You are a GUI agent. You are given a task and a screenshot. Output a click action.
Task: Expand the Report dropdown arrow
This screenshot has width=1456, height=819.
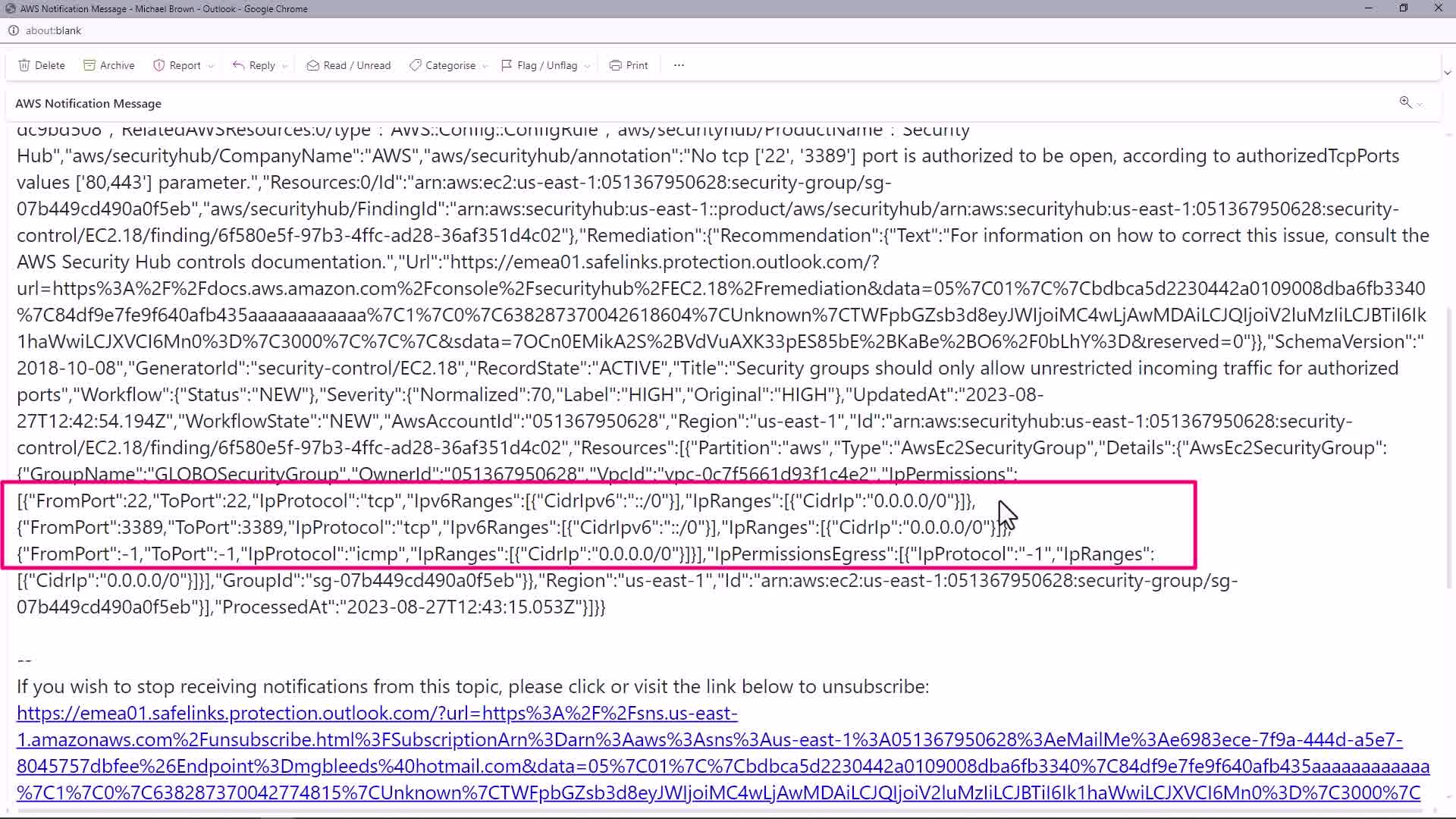[211, 66]
